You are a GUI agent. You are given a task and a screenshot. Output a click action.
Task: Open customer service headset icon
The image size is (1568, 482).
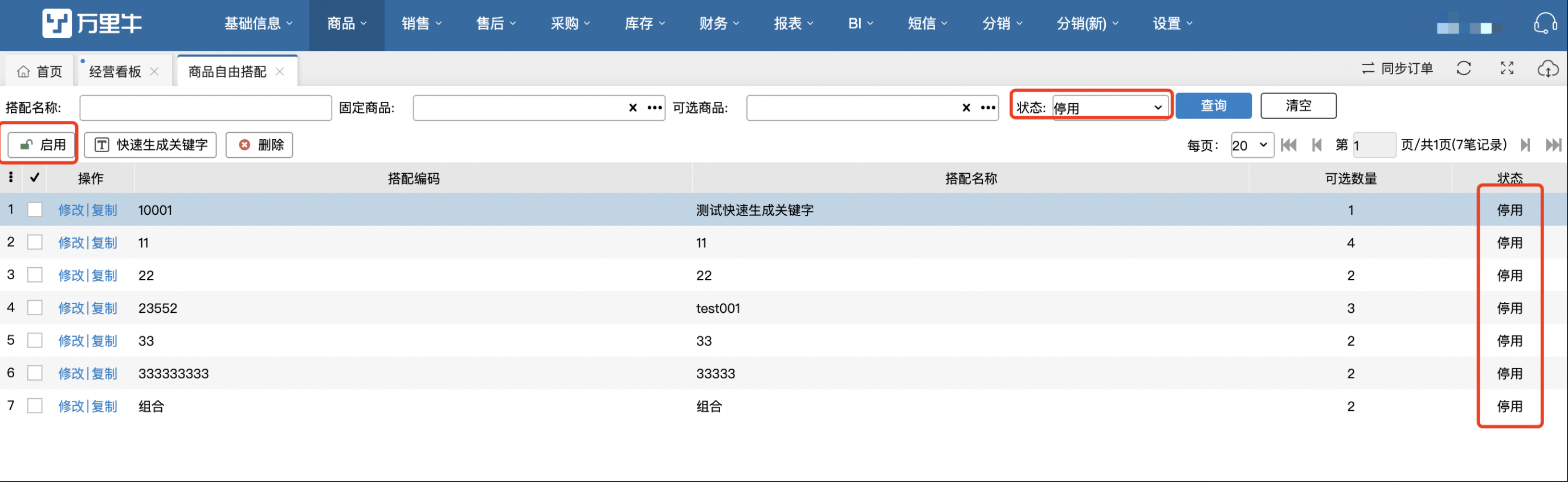1544,24
